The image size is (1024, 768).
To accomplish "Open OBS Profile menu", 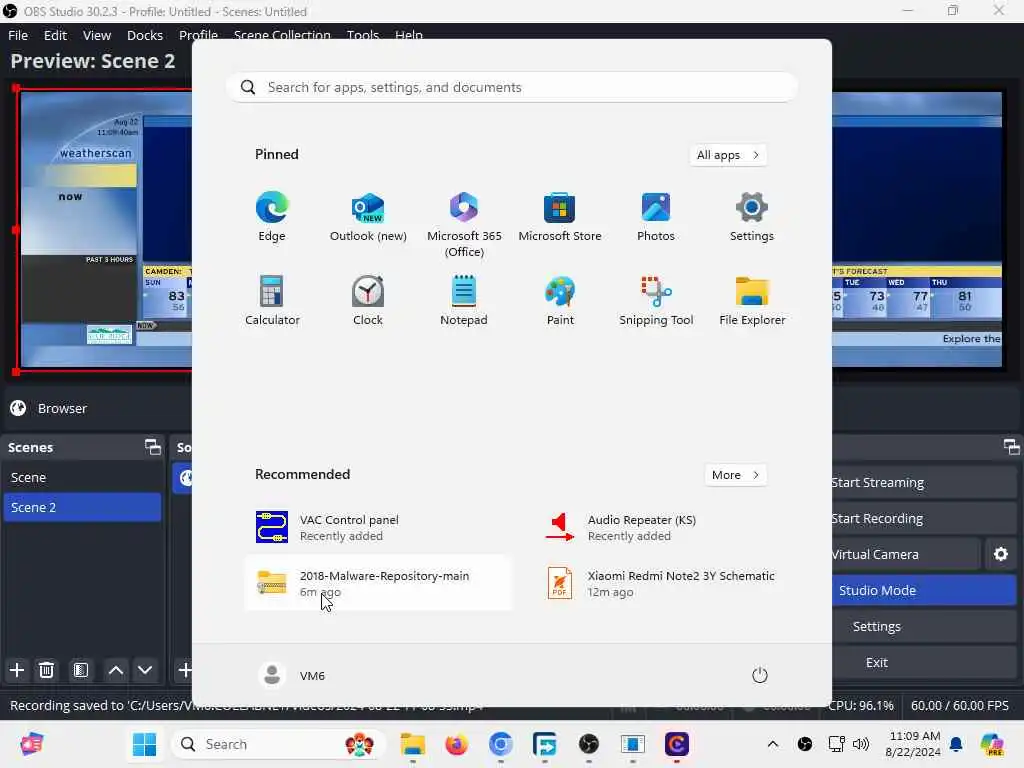I will pos(199,34).
